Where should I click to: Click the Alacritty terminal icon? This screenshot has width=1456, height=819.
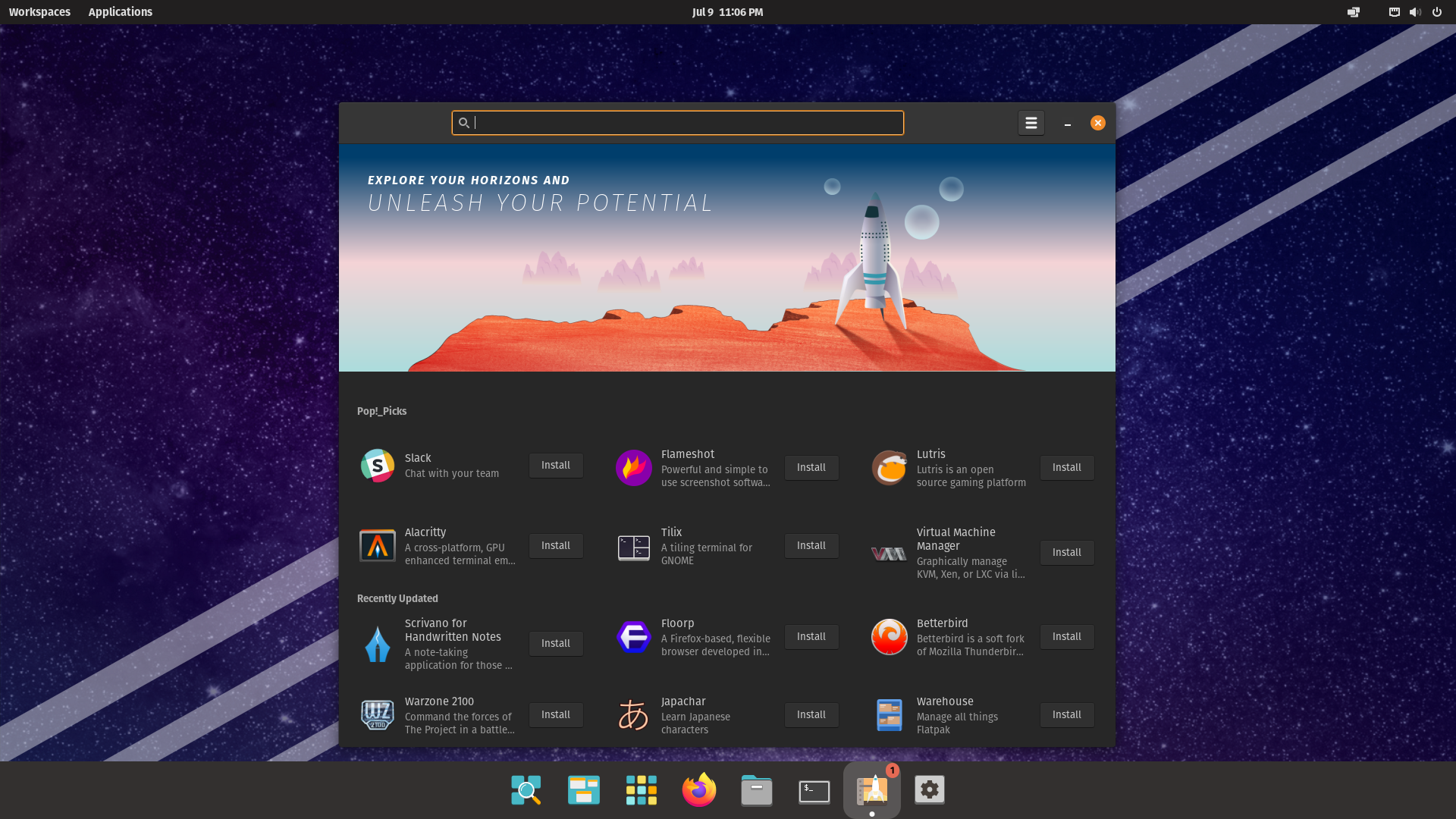point(377,546)
